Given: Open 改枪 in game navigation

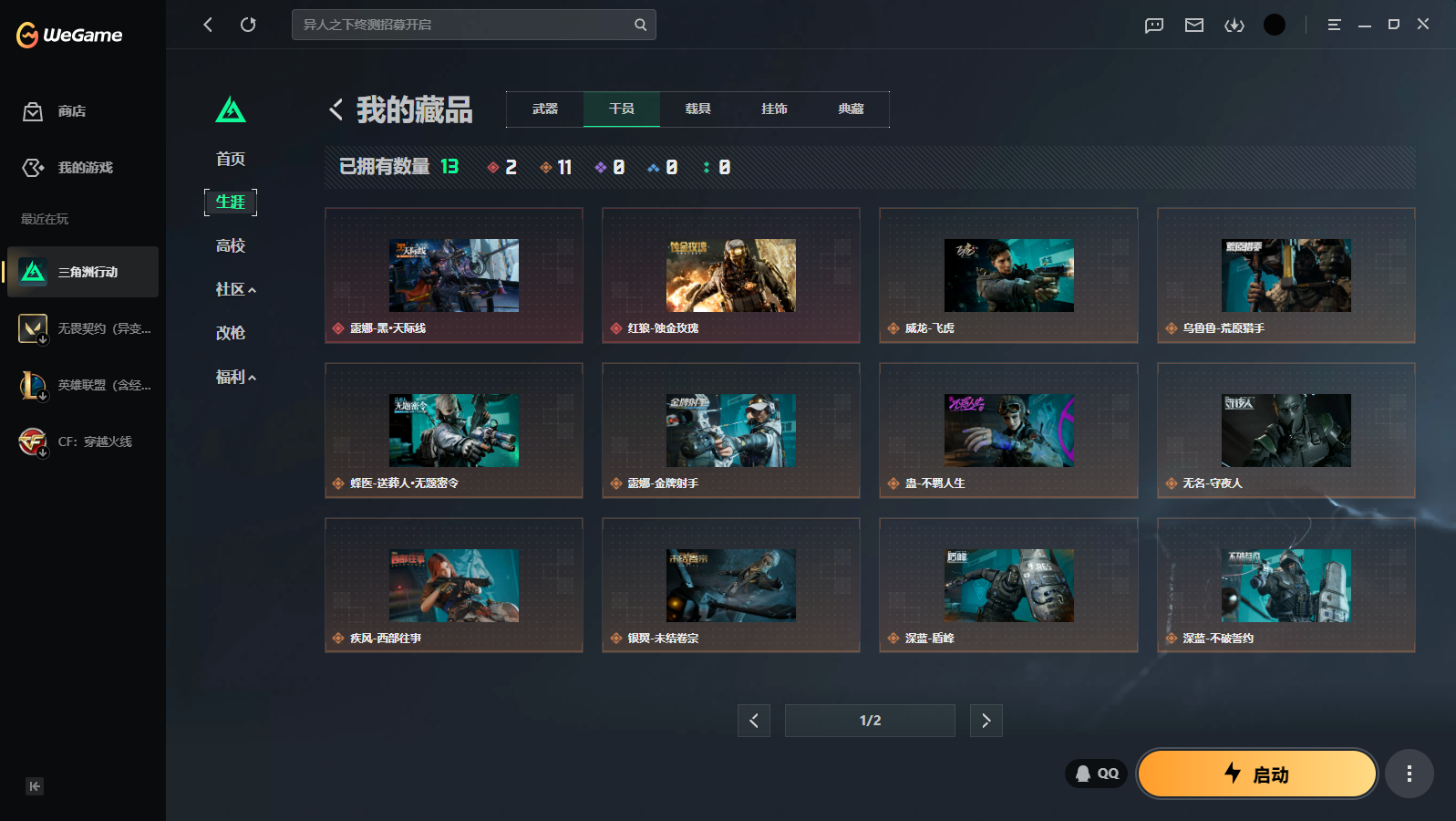Looking at the screenshot, I should (x=231, y=333).
